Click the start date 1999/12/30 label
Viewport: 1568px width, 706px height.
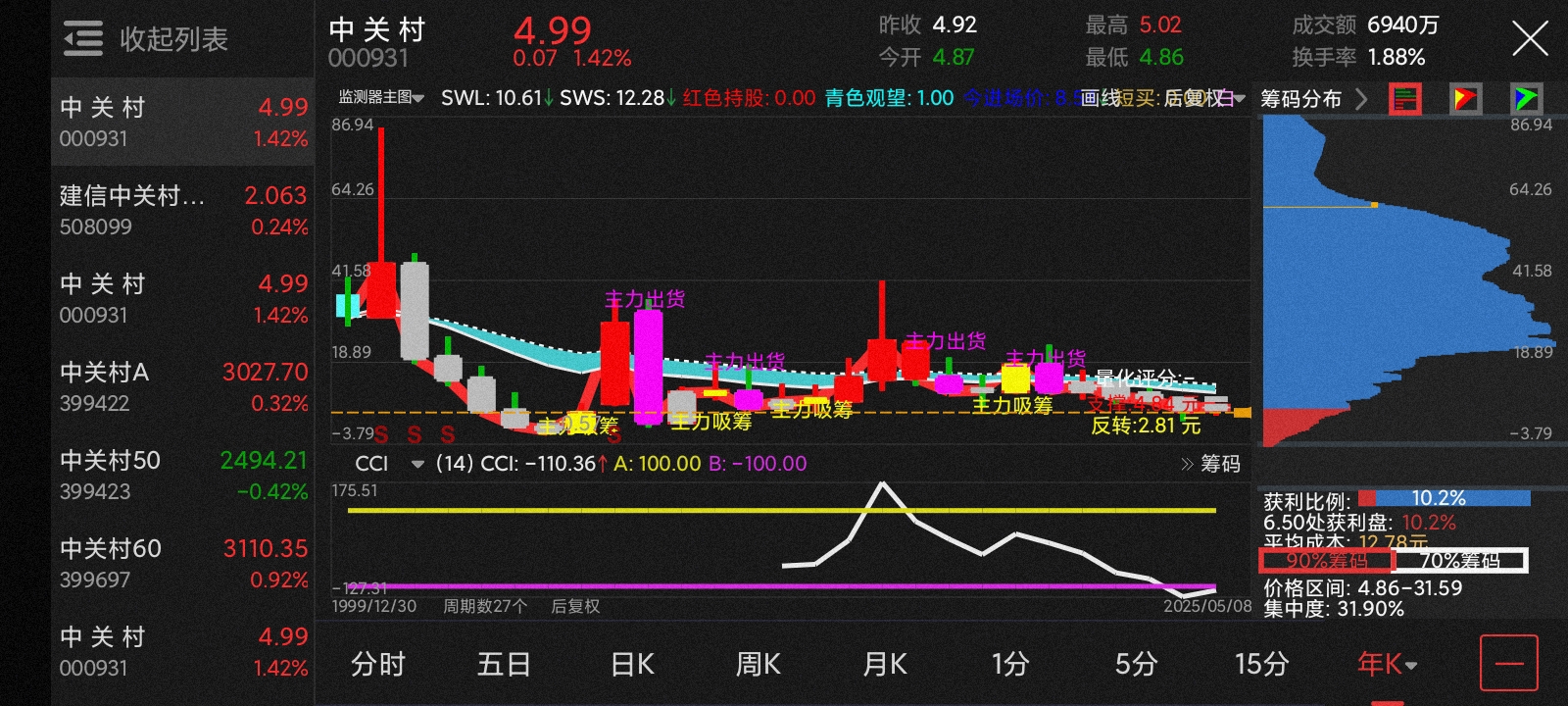pos(373,606)
